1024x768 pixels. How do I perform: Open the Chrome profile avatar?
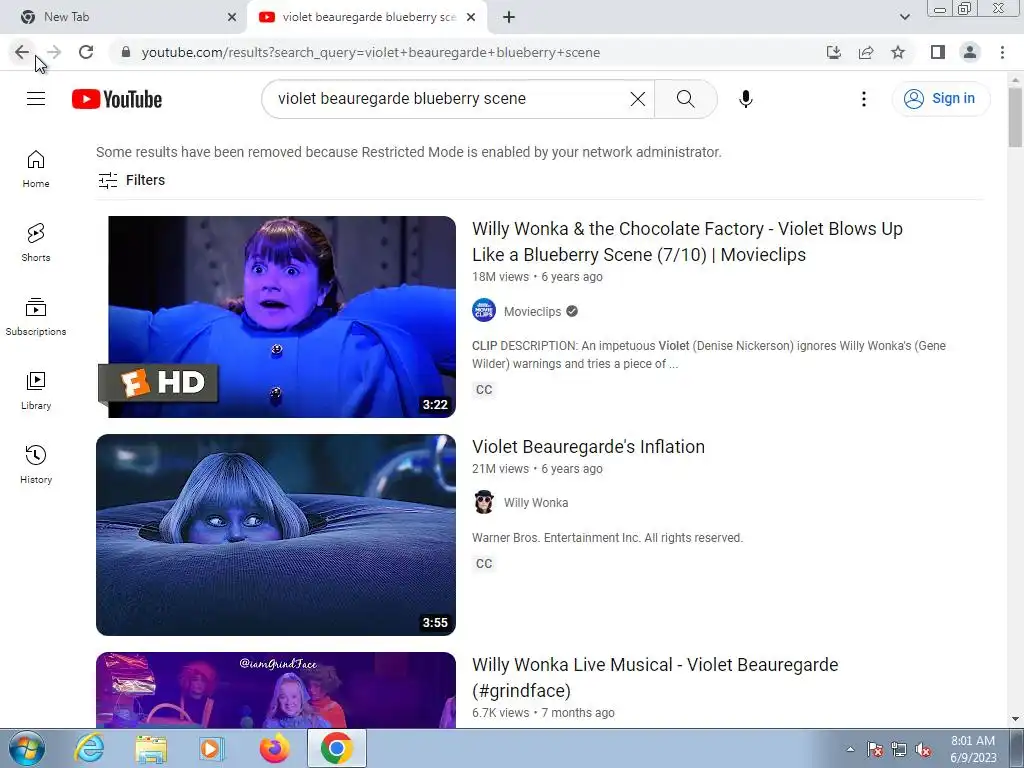click(x=970, y=52)
